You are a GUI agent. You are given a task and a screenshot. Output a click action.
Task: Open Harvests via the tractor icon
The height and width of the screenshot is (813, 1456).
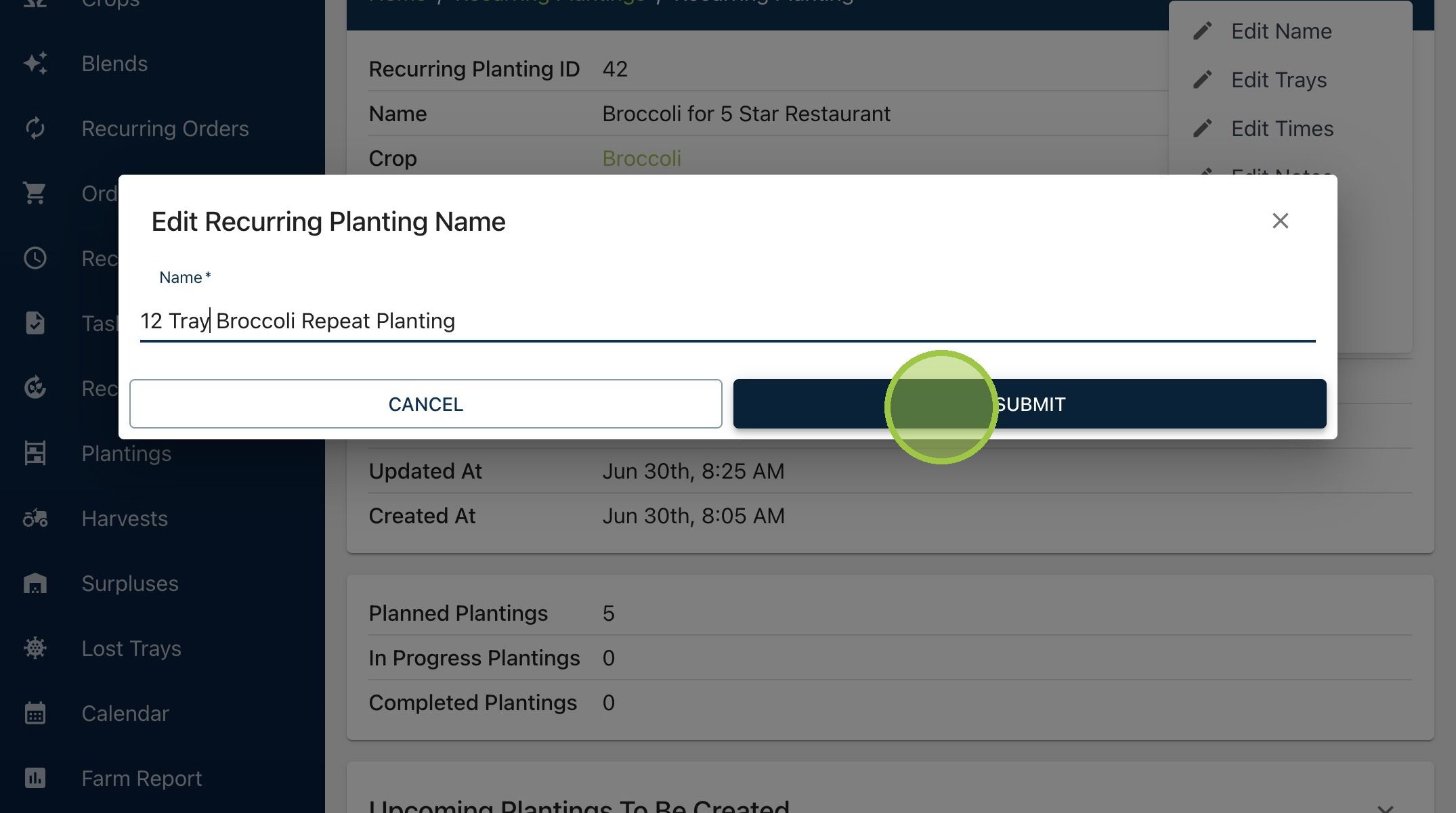(x=35, y=519)
